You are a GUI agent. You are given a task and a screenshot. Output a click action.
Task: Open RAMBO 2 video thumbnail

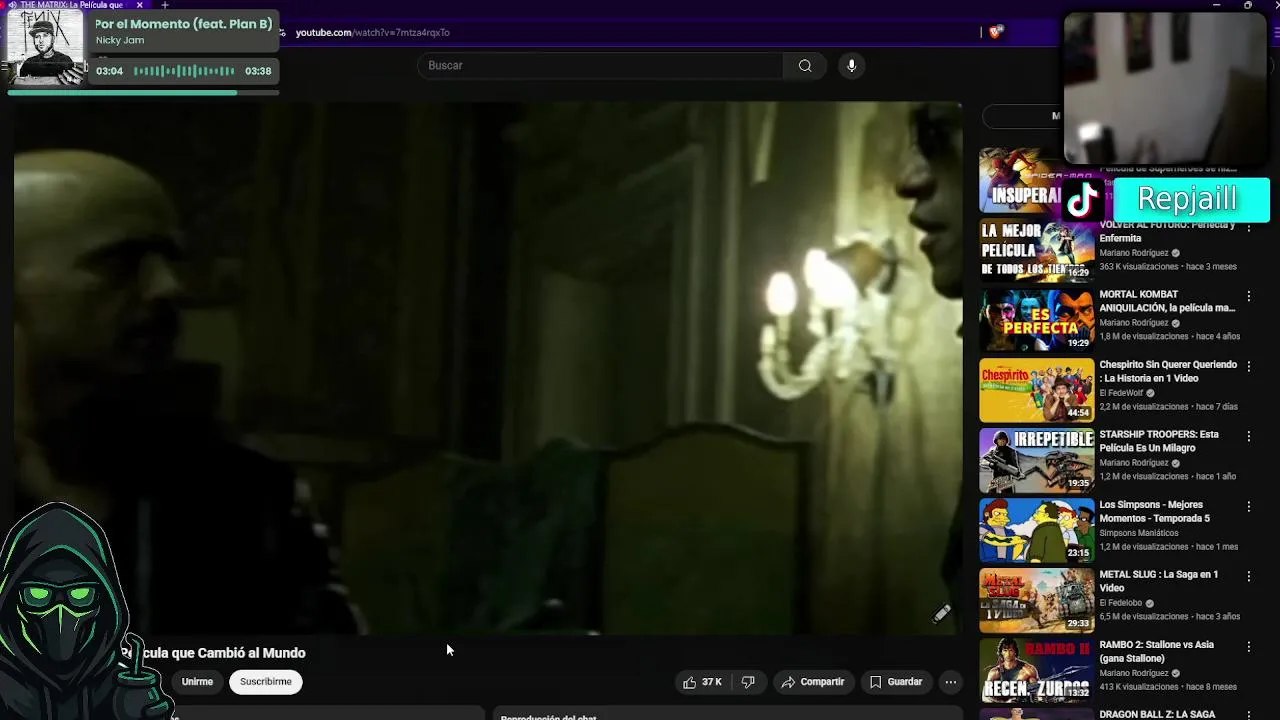pos(1037,671)
